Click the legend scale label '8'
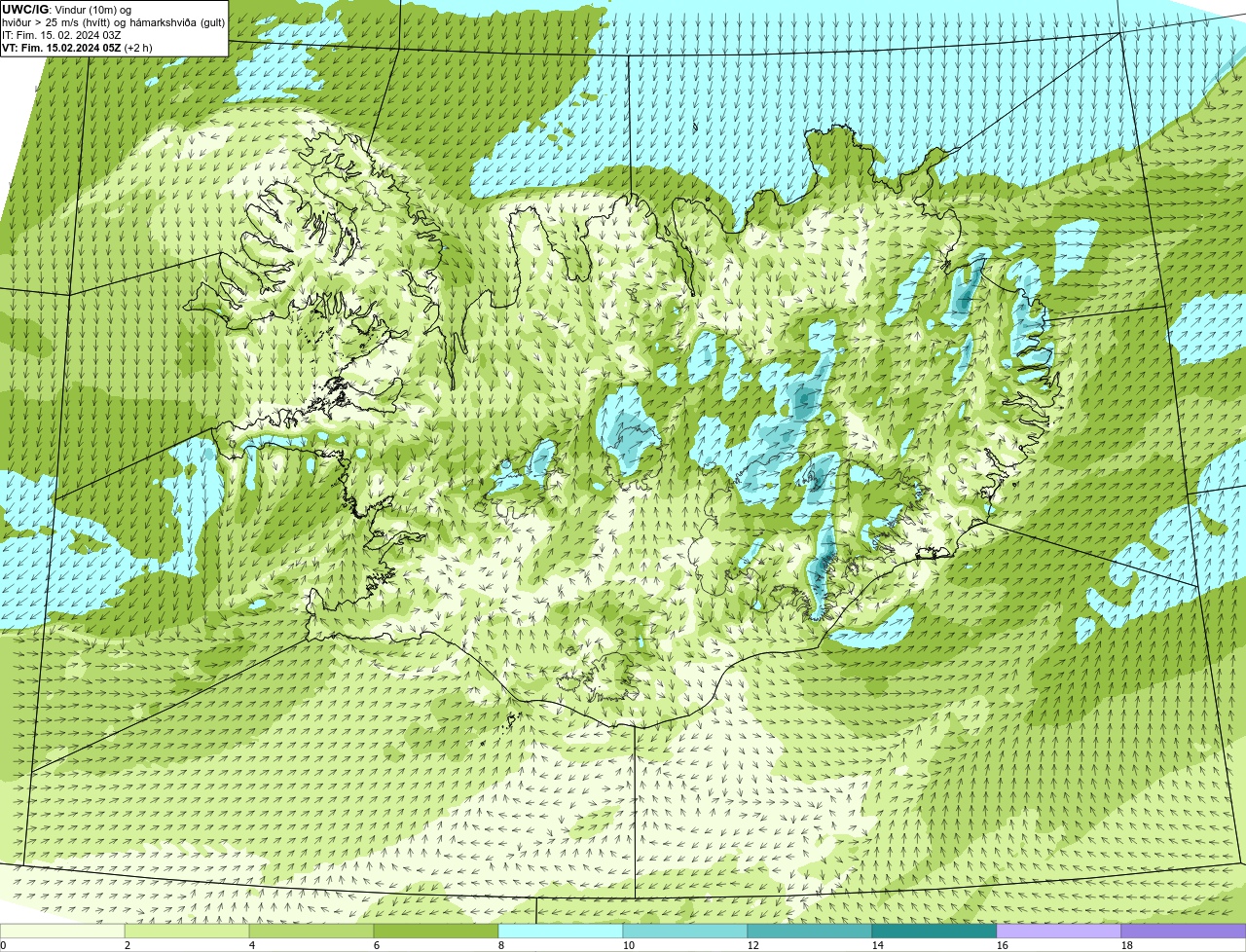This screenshot has width=1246, height=952. click(x=501, y=945)
